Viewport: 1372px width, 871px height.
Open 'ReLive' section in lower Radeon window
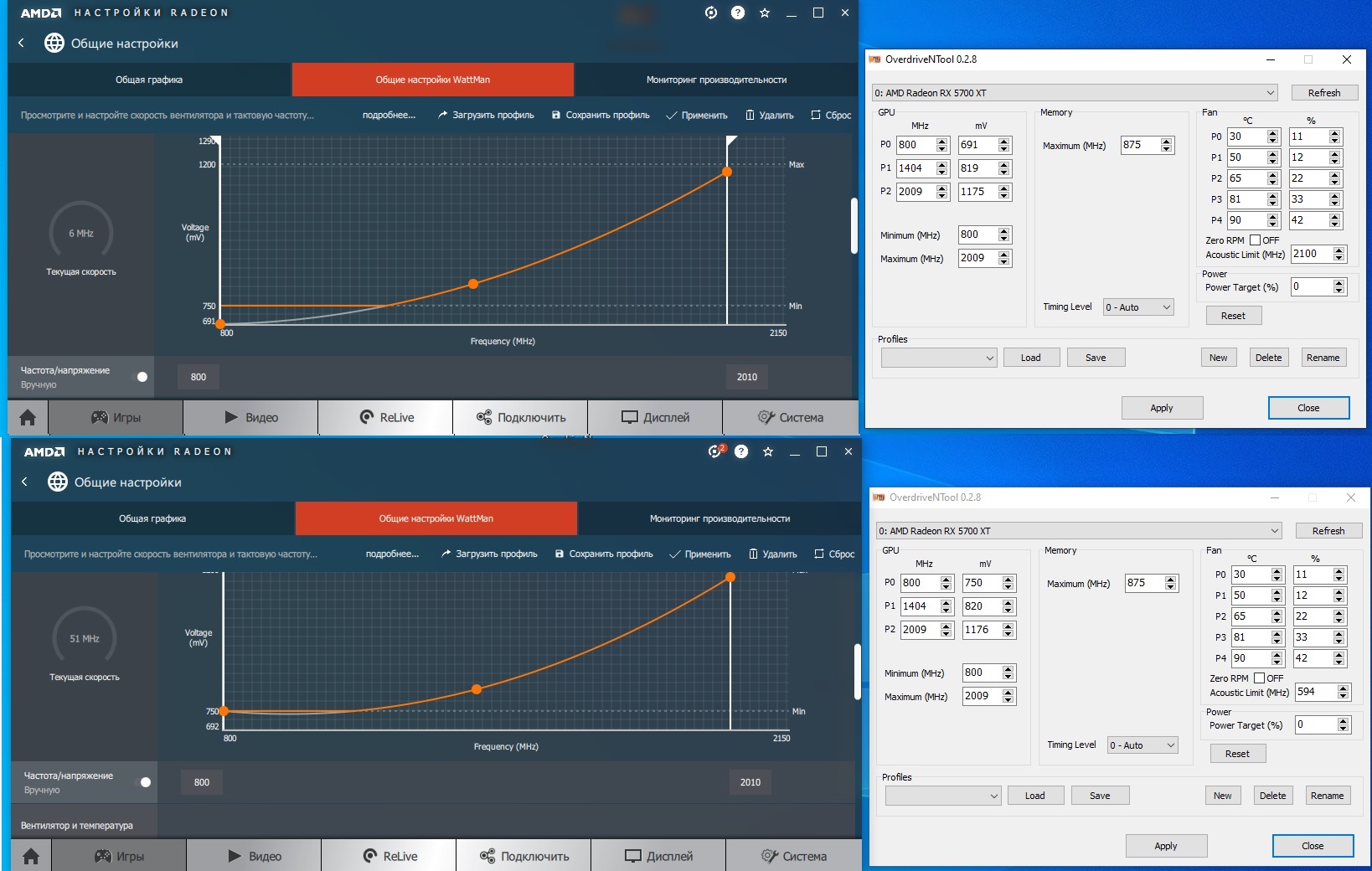389,856
